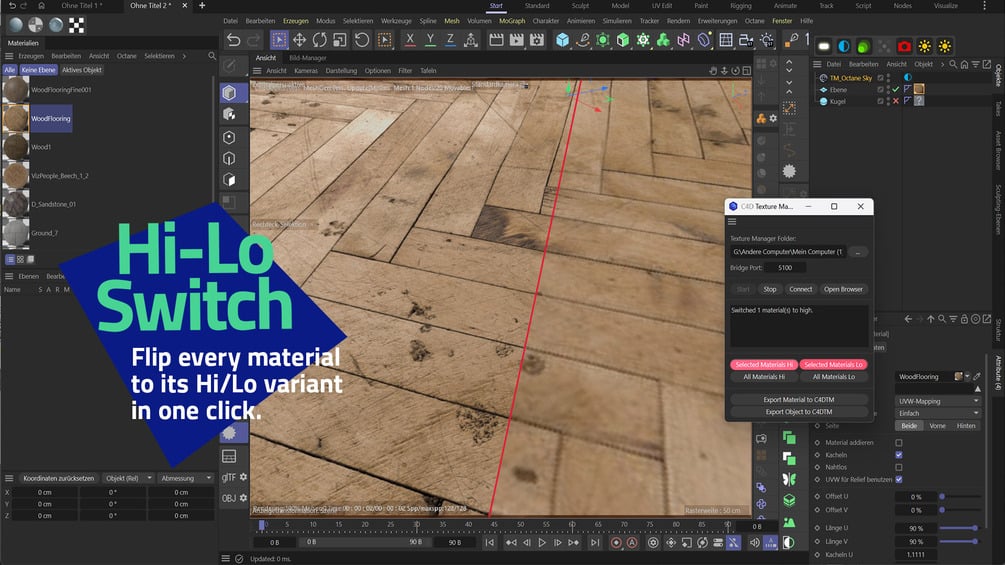Click Export Material to C4DTM
Viewport: 1005px width, 565px height.
[x=799, y=400]
